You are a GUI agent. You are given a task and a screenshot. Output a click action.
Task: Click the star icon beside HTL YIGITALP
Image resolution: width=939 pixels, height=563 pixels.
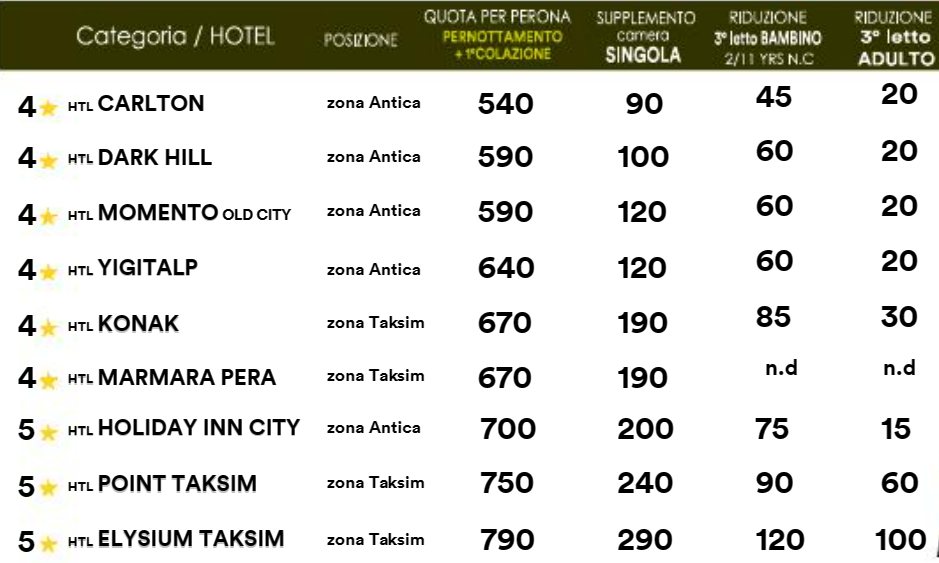[48, 273]
